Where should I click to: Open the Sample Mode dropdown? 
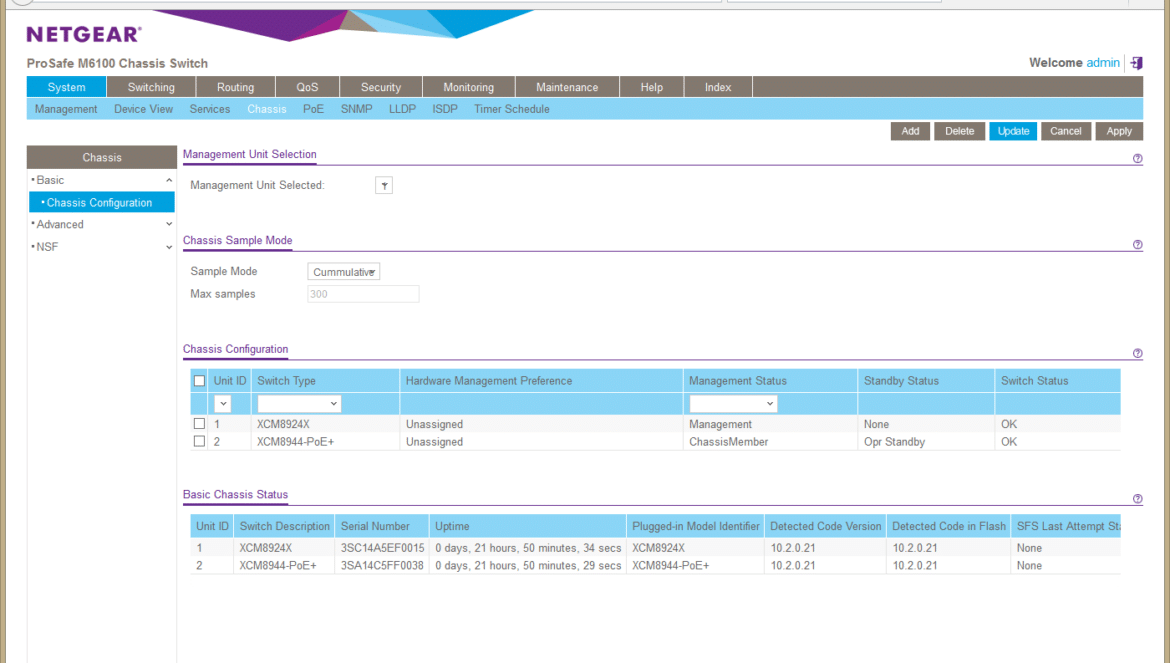(343, 272)
